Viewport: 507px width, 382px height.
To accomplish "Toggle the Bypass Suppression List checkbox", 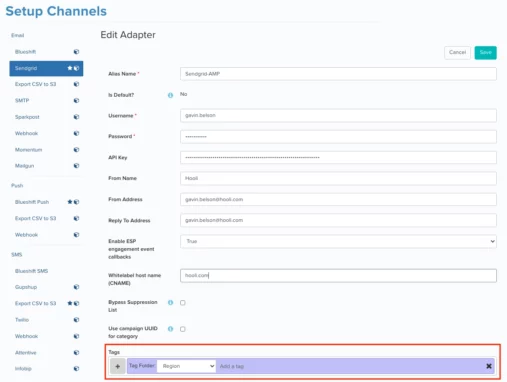I will pyautogui.click(x=183, y=303).
